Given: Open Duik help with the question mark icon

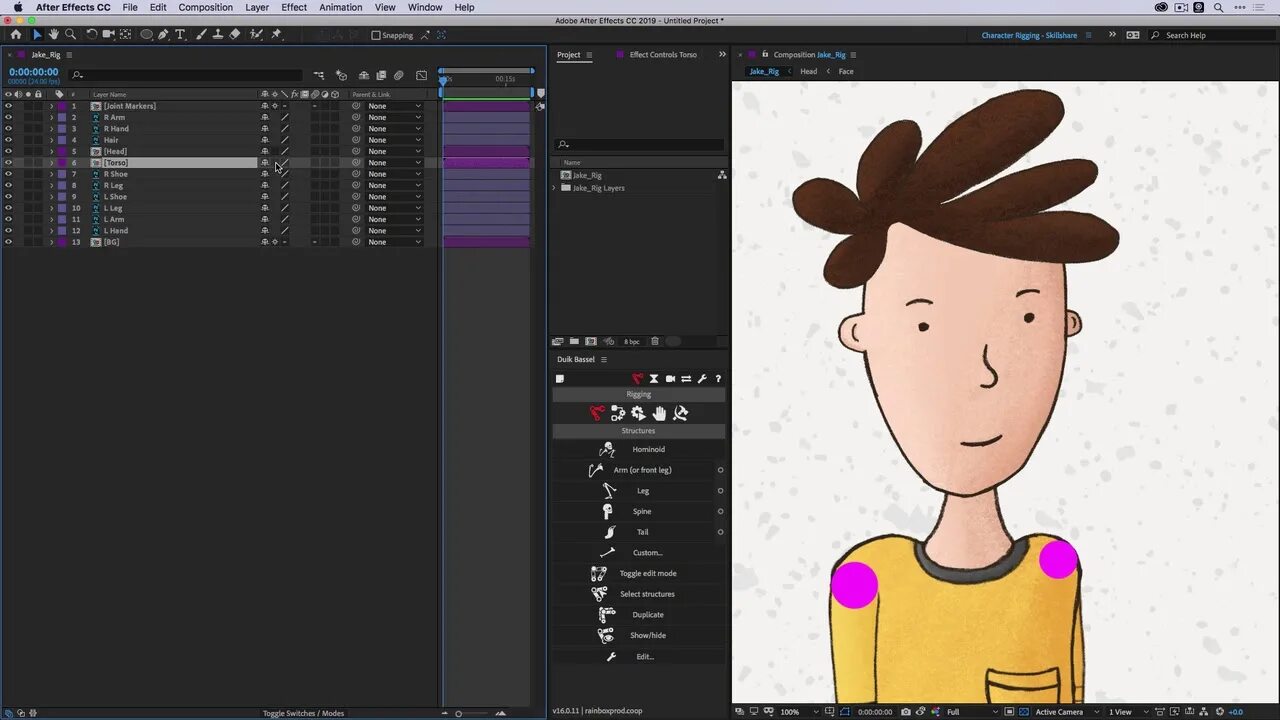Looking at the screenshot, I should (718, 378).
